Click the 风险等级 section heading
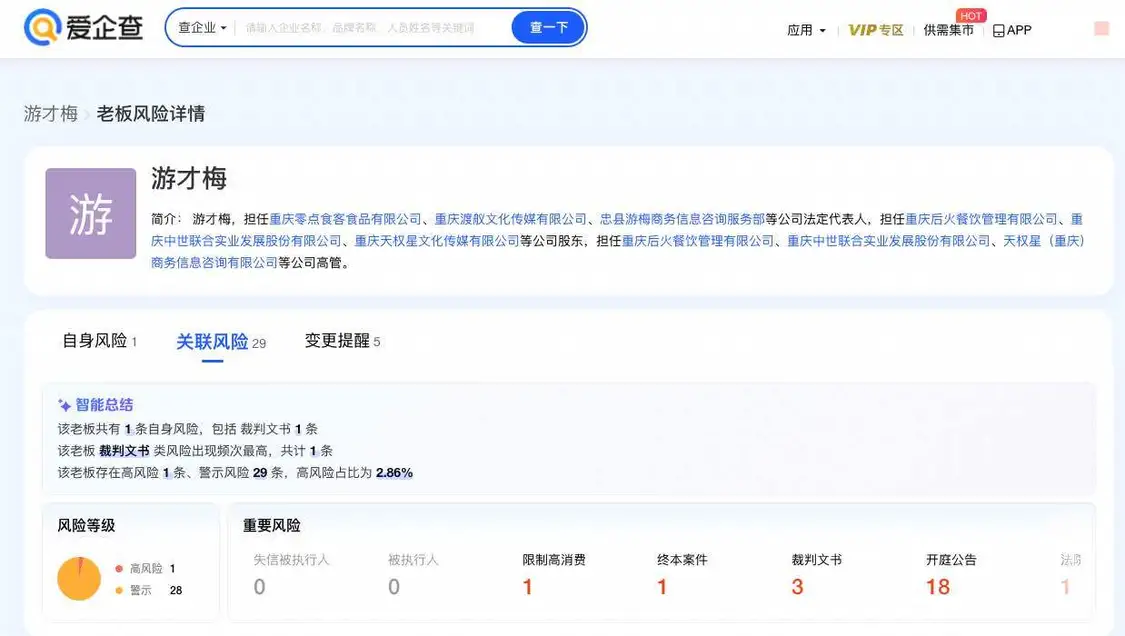Image resolution: width=1125 pixels, height=636 pixels. click(86, 525)
